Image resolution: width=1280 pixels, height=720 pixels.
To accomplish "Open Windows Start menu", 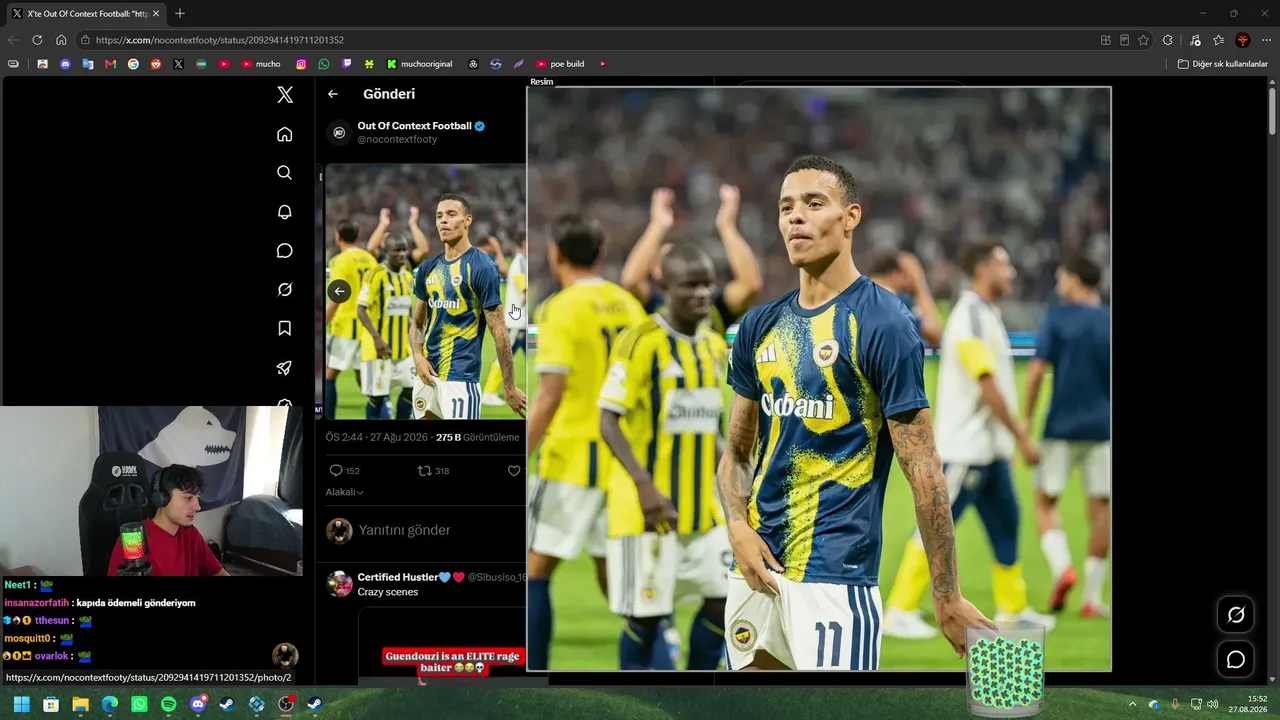I will coord(21,704).
